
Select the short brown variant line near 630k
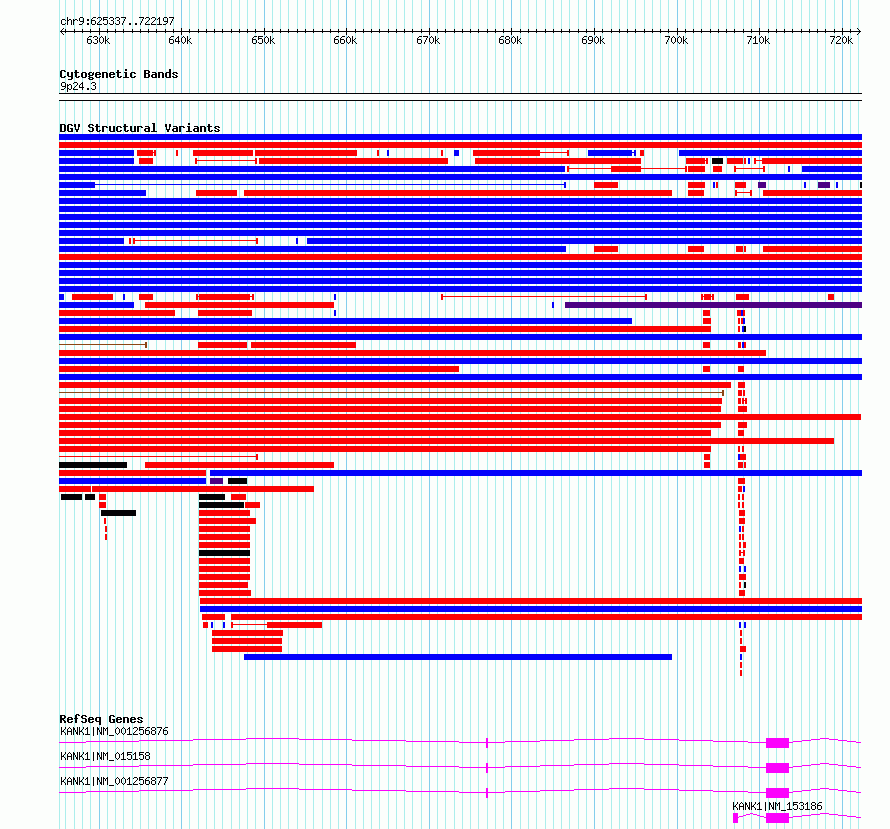pyautogui.click(x=103, y=345)
